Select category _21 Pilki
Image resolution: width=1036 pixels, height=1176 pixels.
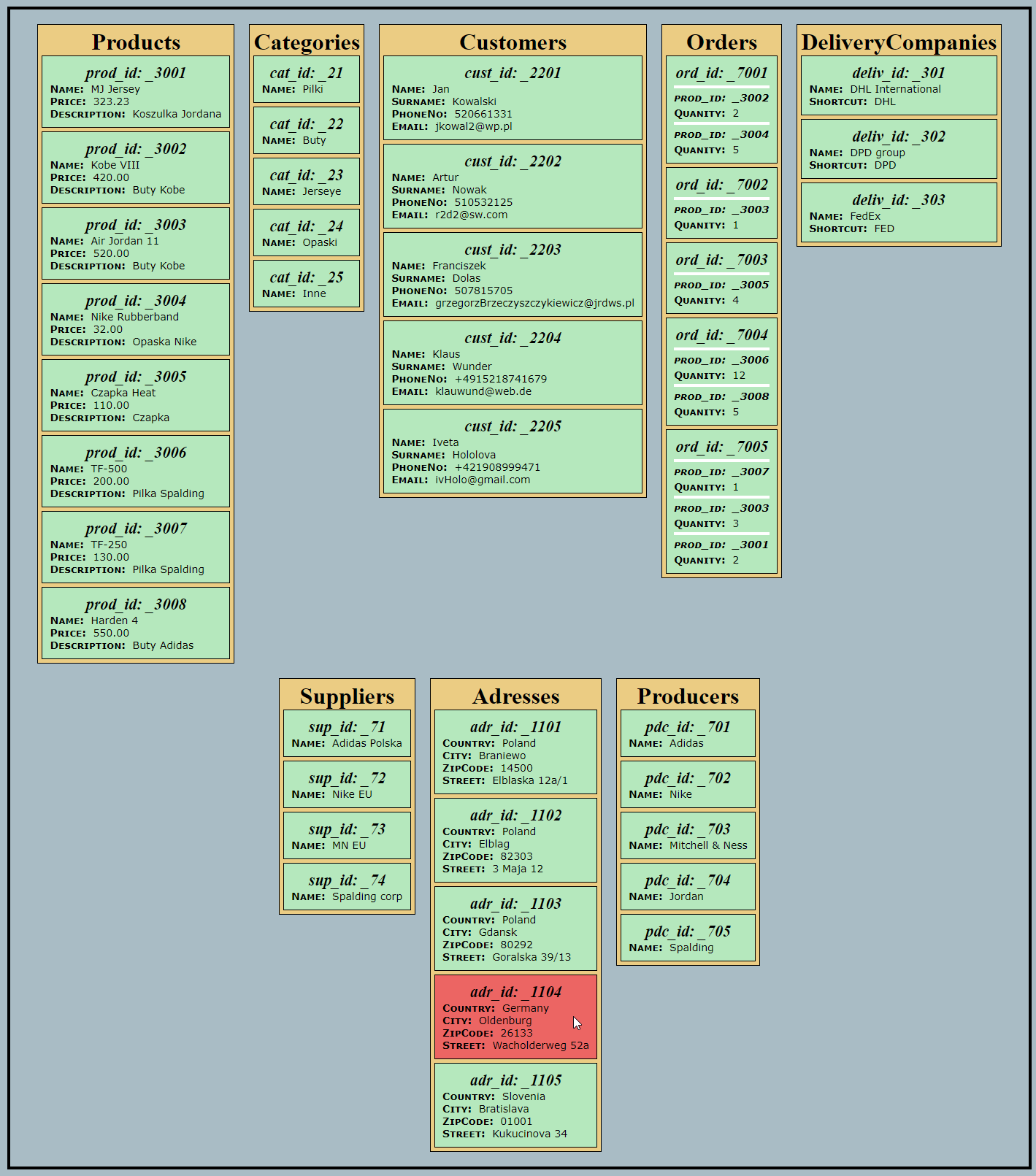click(x=307, y=80)
